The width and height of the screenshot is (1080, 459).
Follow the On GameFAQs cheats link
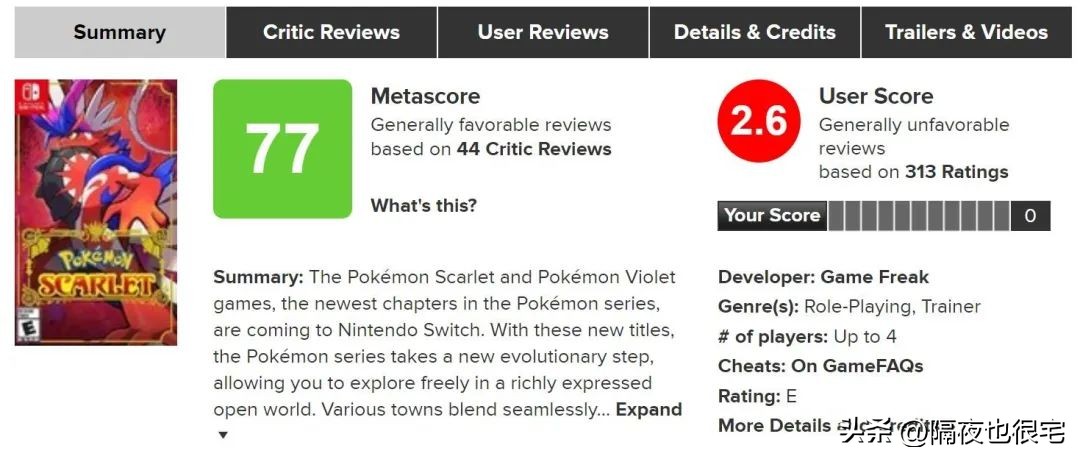coord(857,366)
